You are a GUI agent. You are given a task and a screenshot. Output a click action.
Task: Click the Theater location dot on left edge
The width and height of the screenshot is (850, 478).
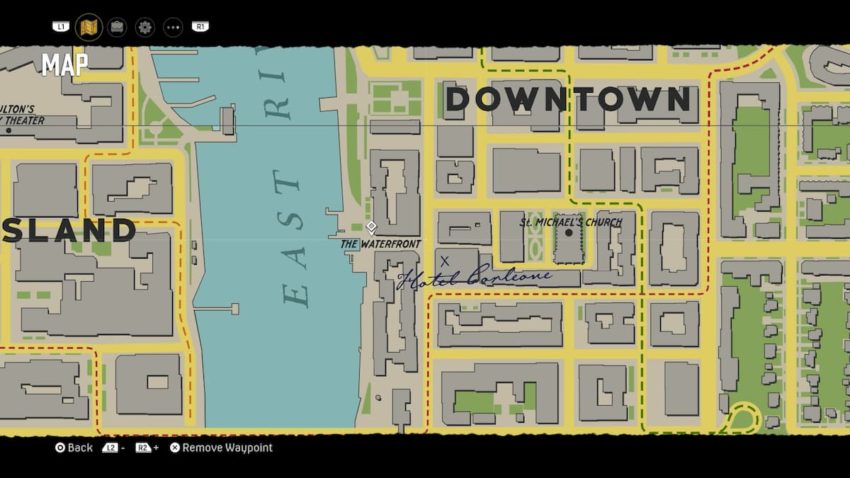pyautogui.click(x=9, y=131)
